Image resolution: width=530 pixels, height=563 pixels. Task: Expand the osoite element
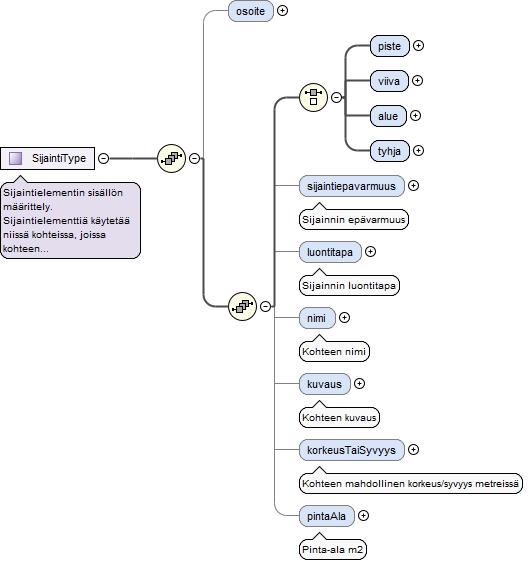pyautogui.click(x=283, y=11)
